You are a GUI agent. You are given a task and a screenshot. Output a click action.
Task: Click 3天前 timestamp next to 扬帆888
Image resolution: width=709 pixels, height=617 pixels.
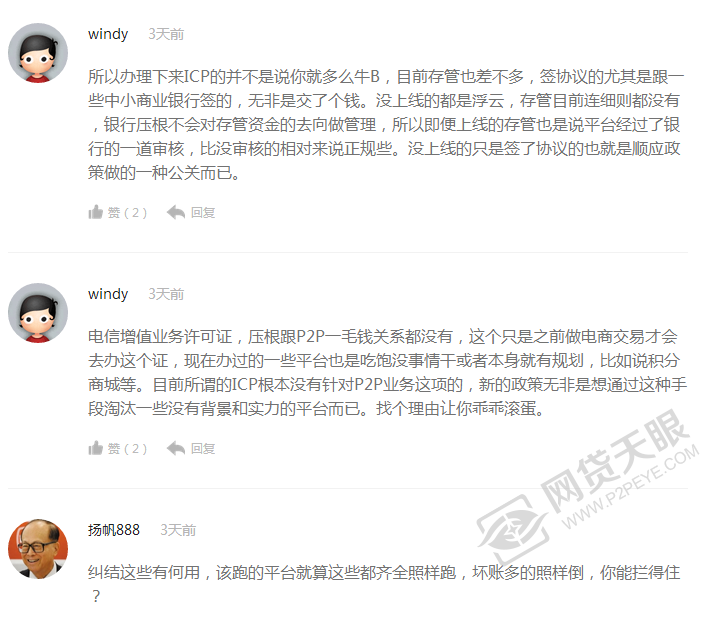tap(178, 530)
